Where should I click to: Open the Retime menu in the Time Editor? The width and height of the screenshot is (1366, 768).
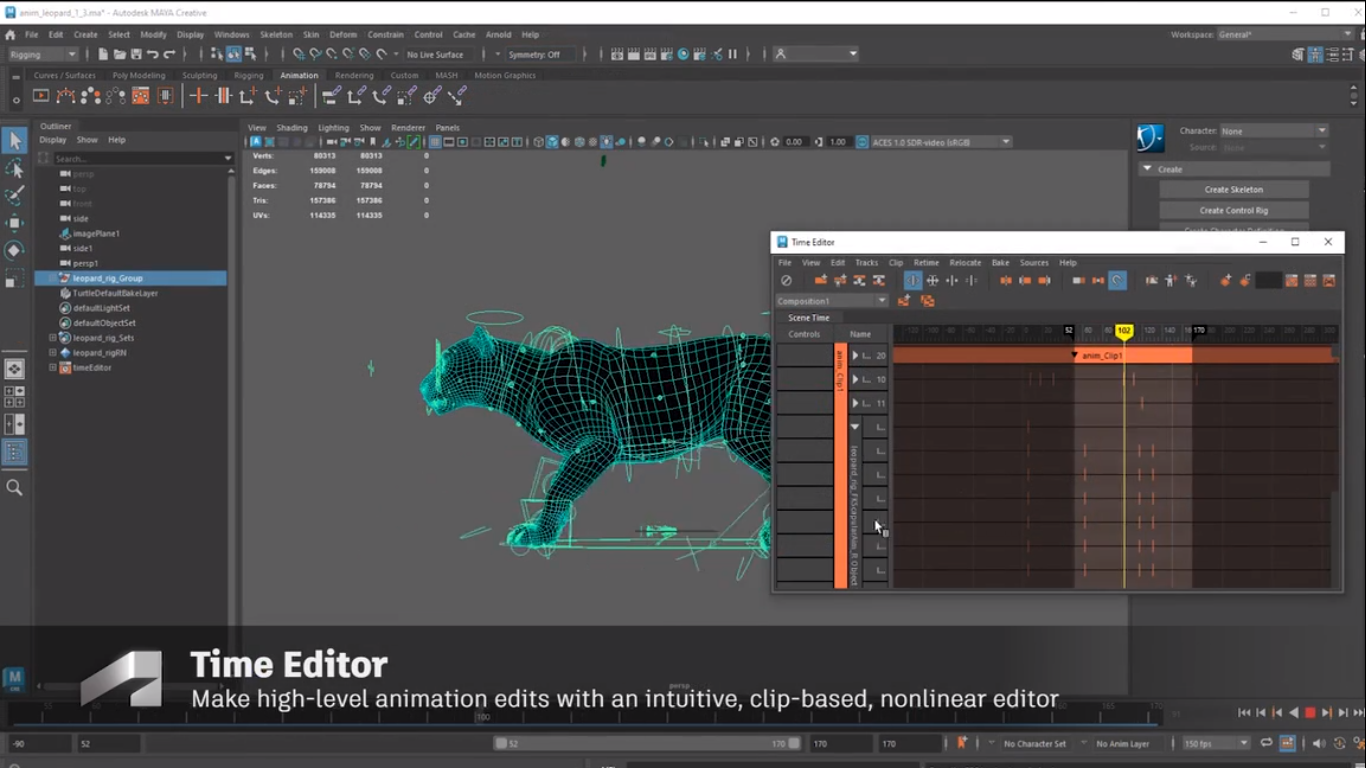(926, 263)
